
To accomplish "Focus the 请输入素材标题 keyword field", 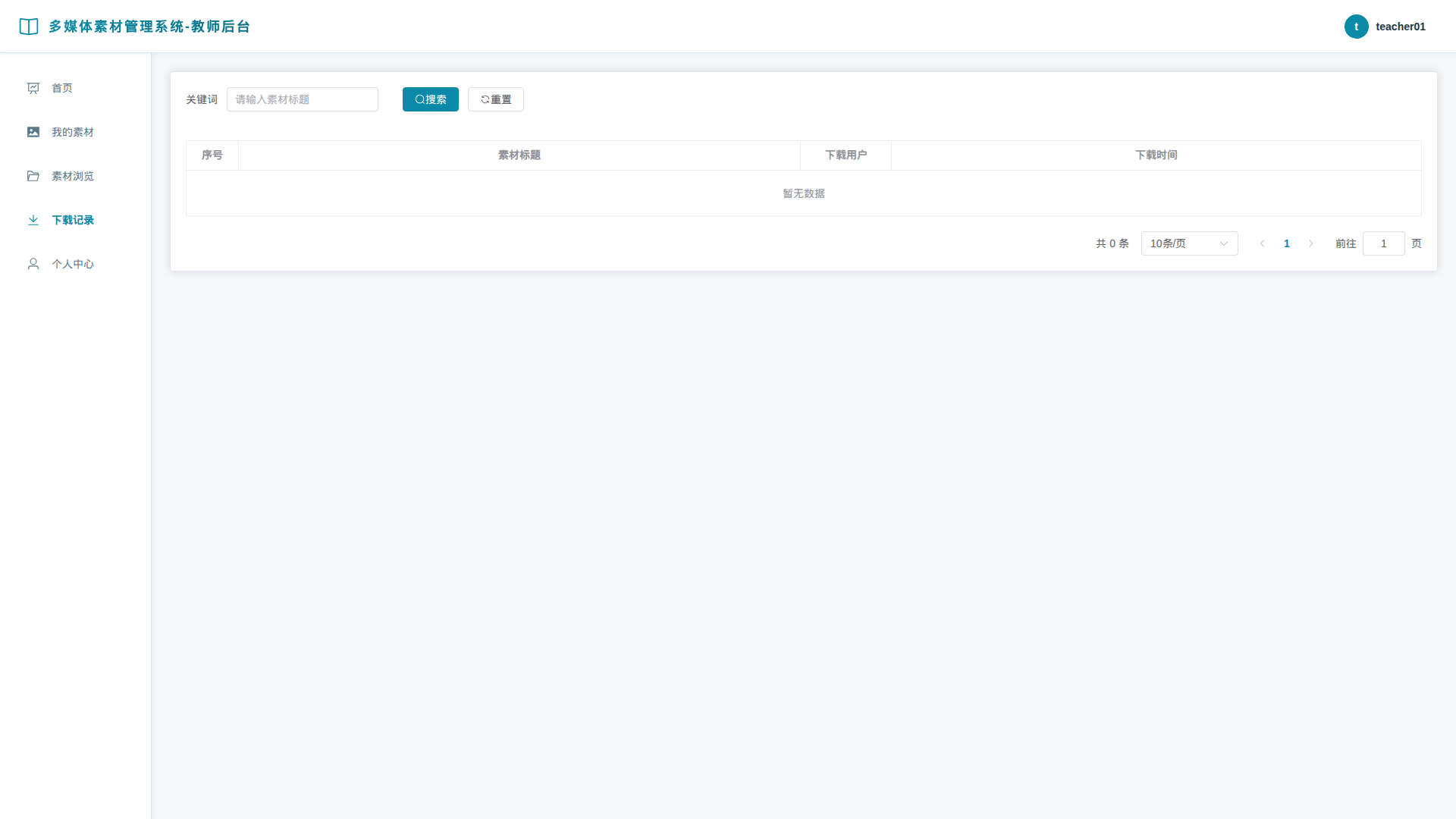I will tap(303, 99).
